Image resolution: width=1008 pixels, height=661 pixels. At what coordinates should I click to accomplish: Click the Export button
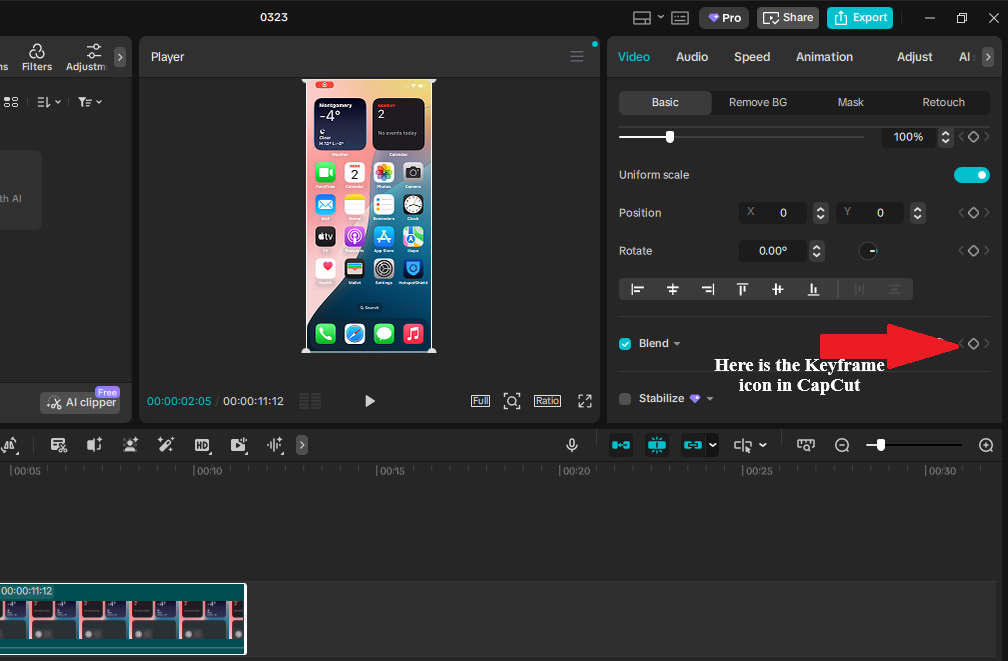(x=860, y=17)
